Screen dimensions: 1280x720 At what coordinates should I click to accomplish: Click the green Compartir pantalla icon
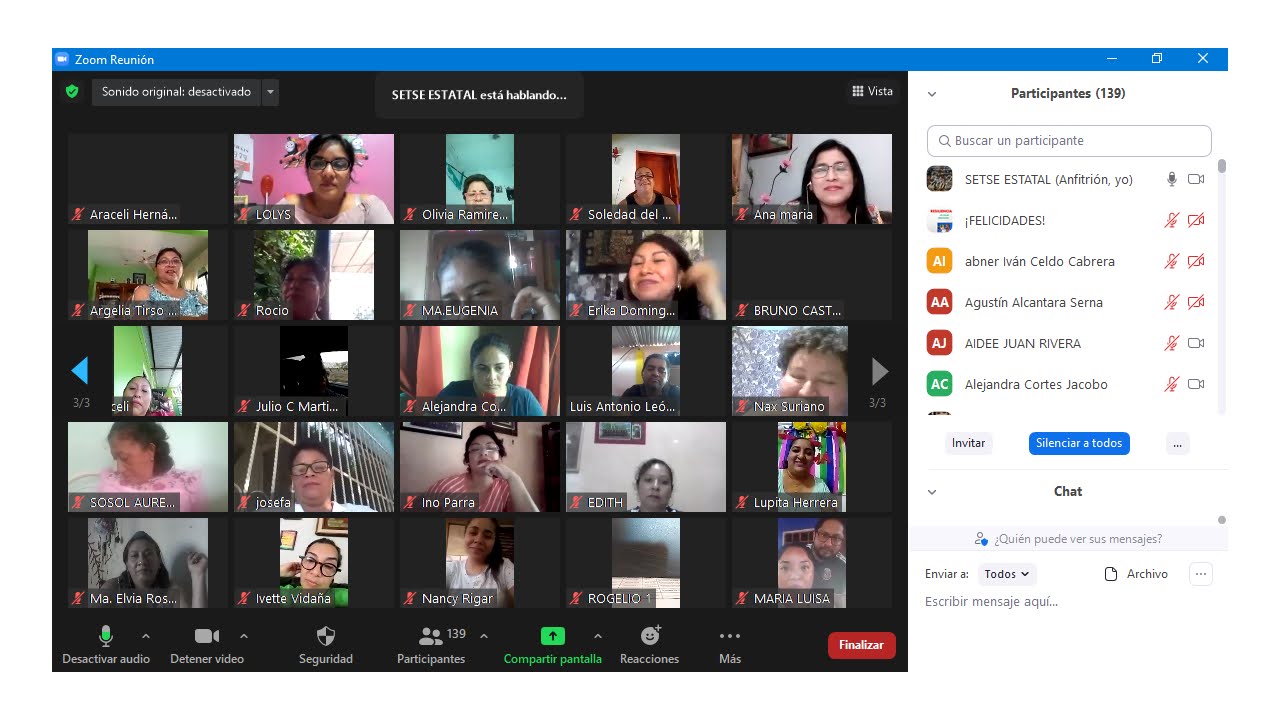[x=553, y=636]
